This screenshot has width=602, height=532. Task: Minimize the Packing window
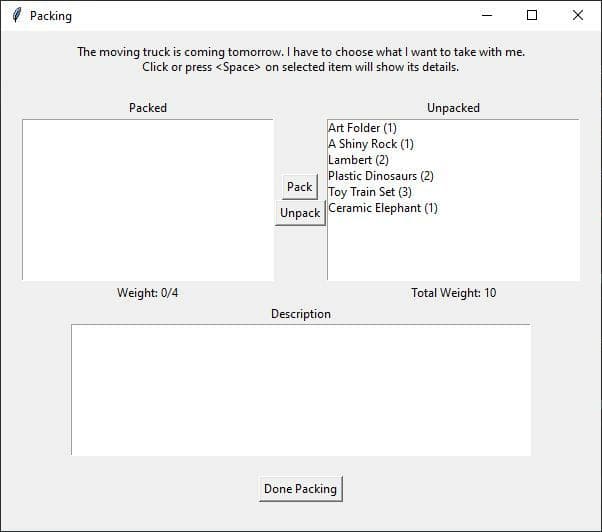[487, 15]
